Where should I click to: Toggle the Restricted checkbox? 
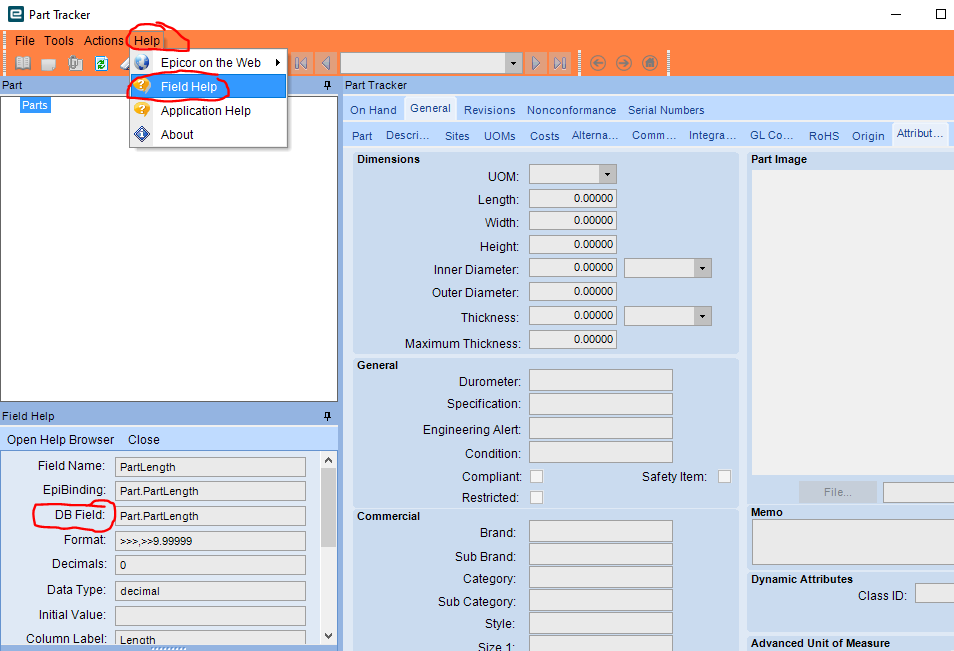(536, 498)
